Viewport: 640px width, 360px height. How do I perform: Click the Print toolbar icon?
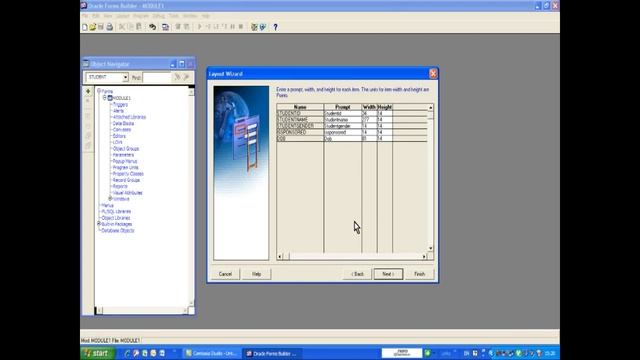(109, 27)
